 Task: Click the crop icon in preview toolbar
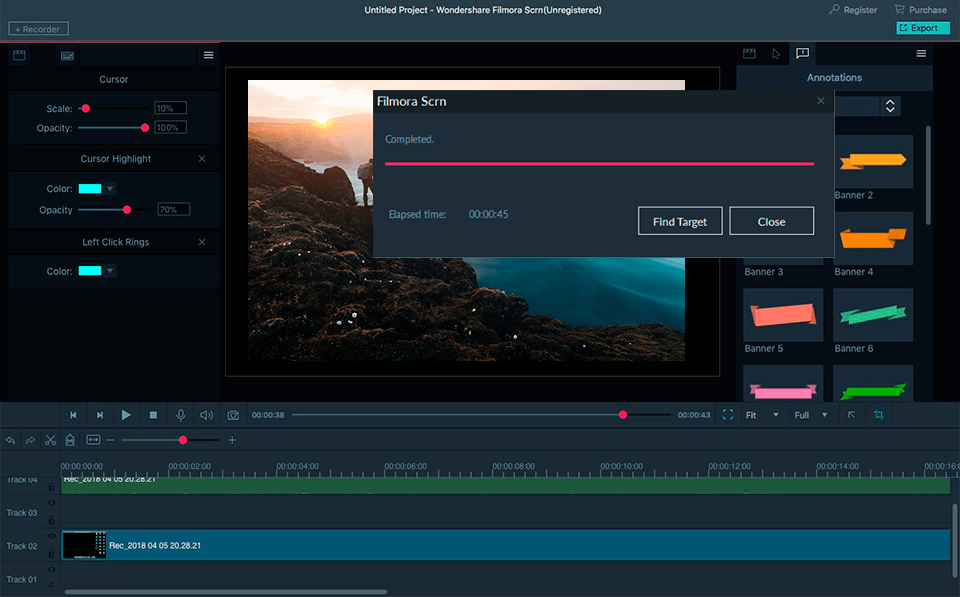878,415
